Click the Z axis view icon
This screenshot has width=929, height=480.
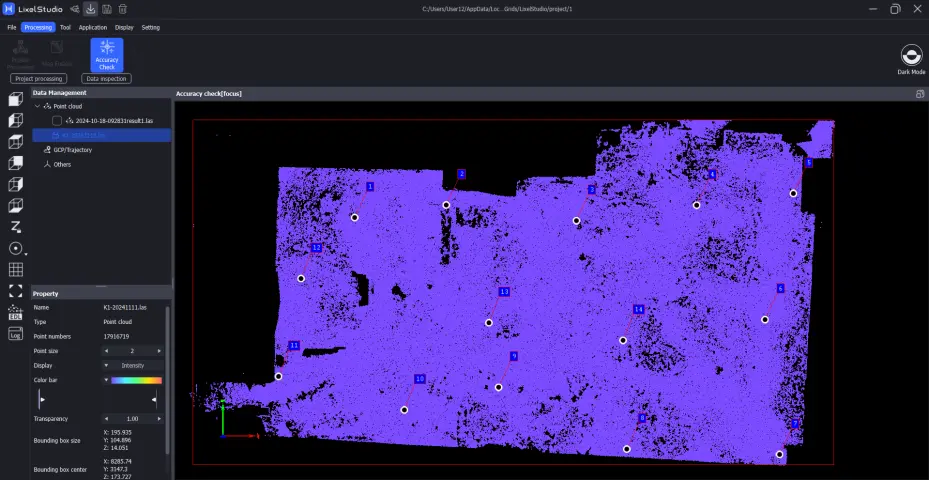click(x=15, y=227)
